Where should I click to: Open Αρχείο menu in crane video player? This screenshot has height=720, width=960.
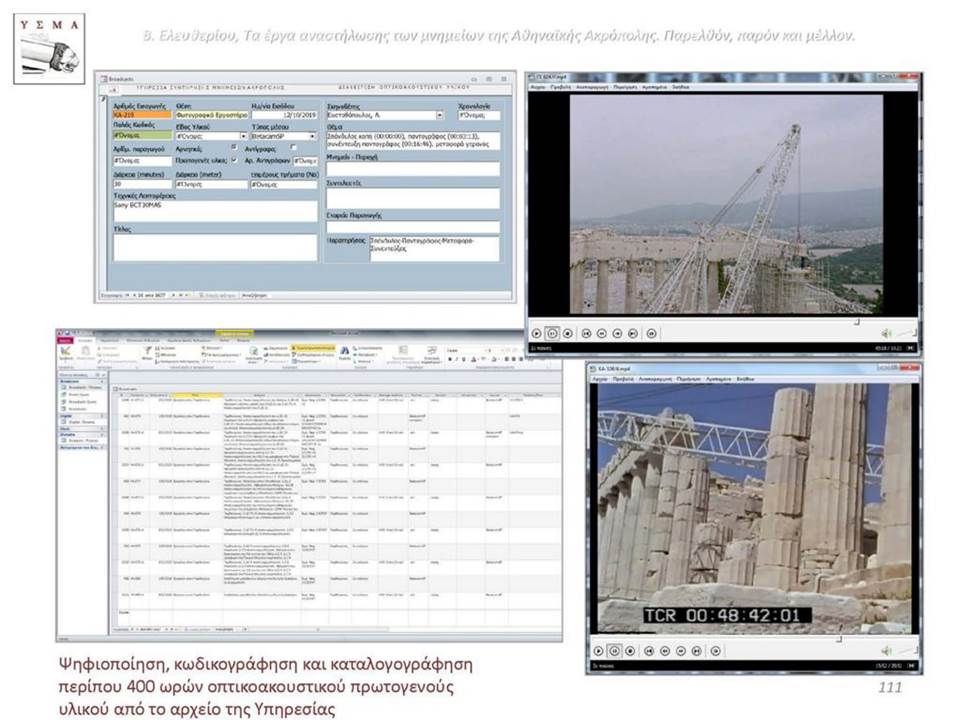538,87
